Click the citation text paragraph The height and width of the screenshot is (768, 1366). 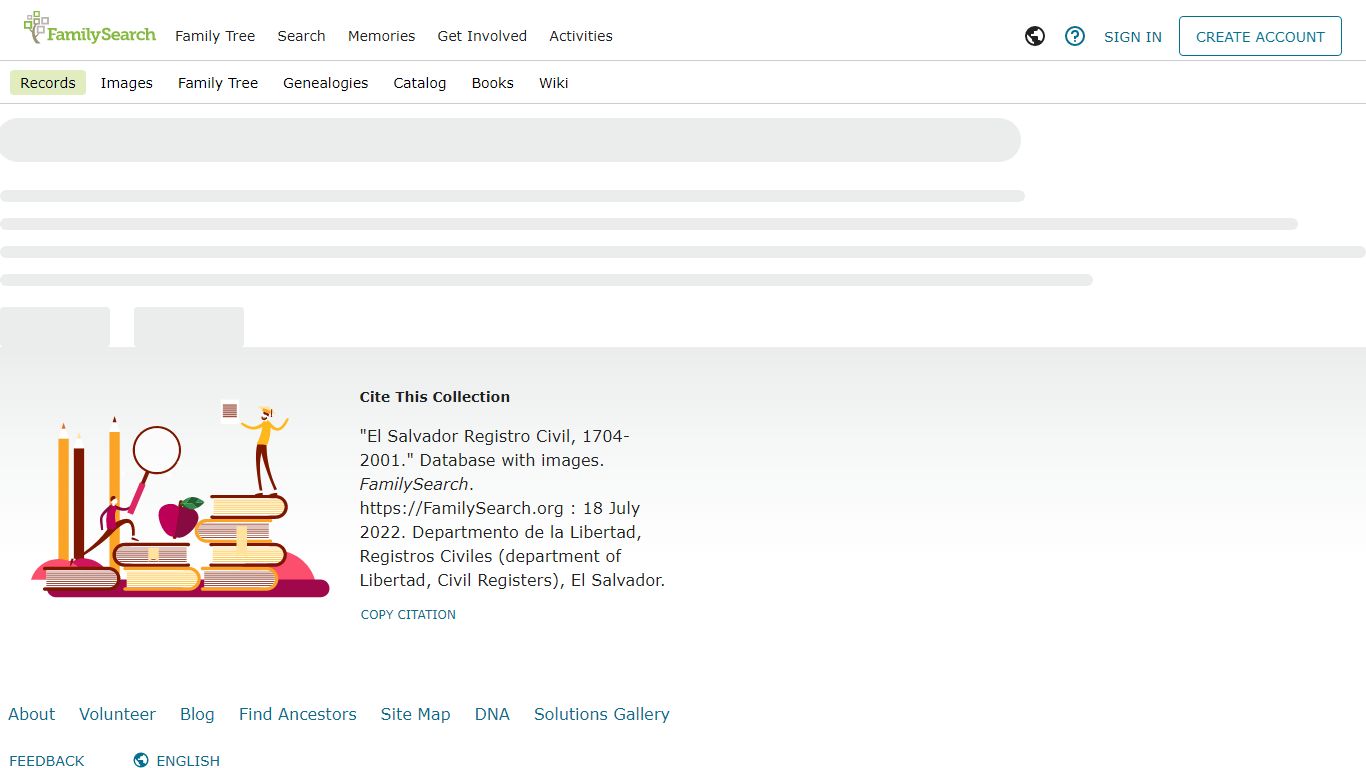tap(513, 508)
